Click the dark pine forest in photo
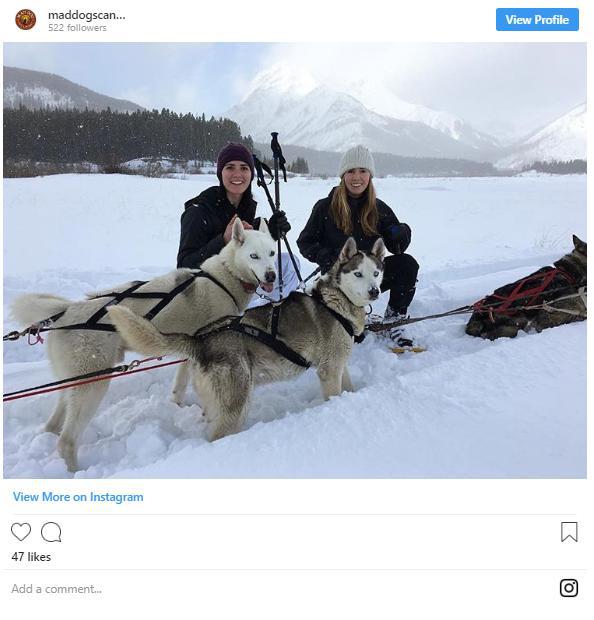Viewport: 594px width, 620px height. point(123,136)
